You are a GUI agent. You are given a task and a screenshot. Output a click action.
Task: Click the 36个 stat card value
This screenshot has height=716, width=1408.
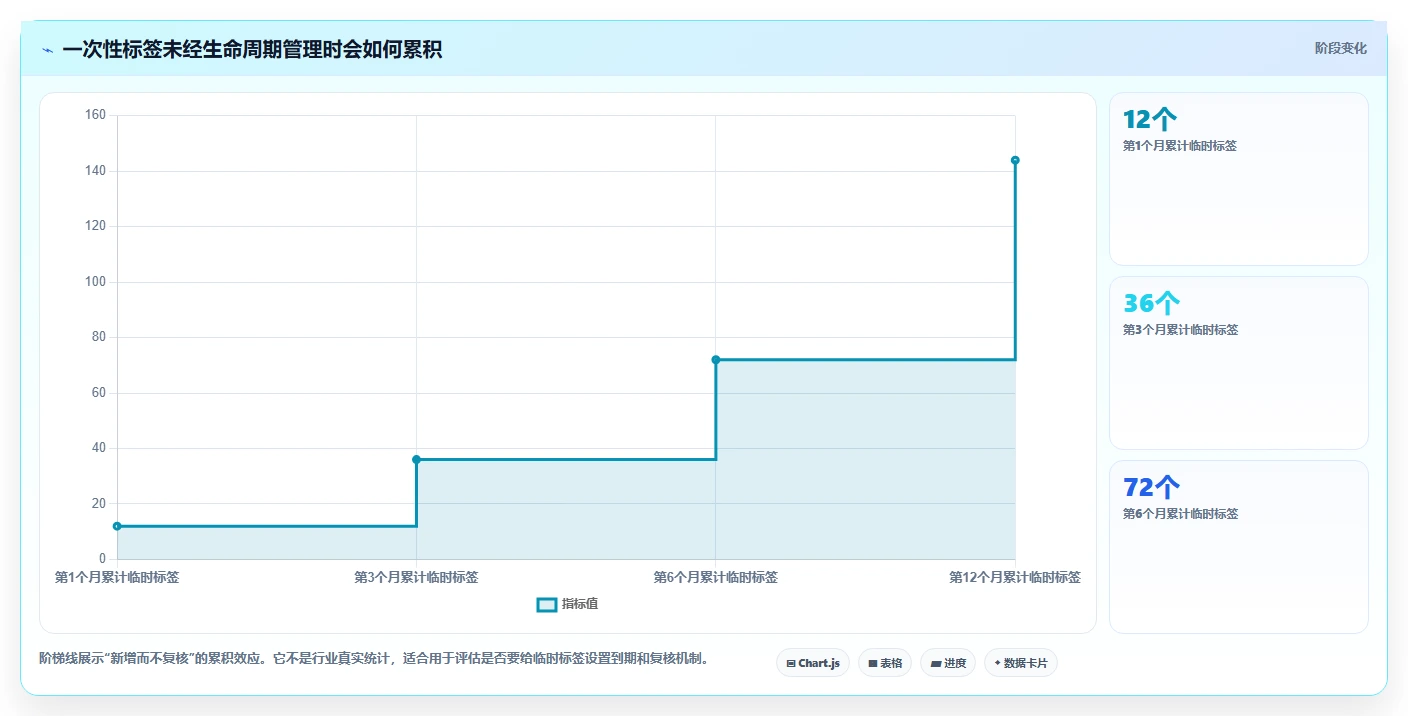tap(1152, 304)
